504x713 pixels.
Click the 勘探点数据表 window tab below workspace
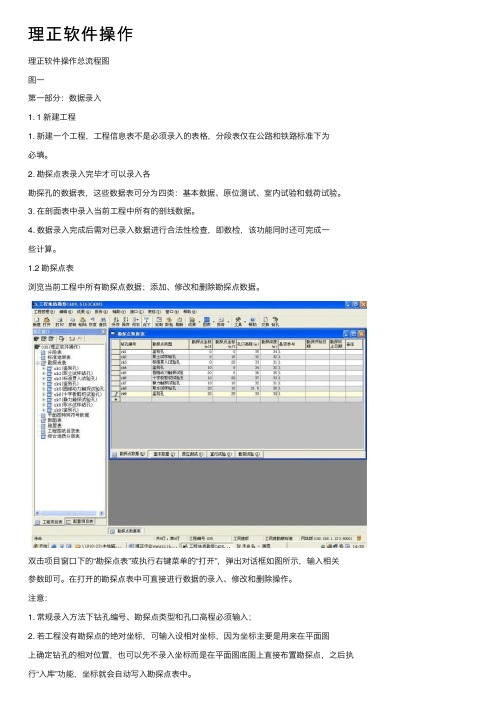(126, 531)
